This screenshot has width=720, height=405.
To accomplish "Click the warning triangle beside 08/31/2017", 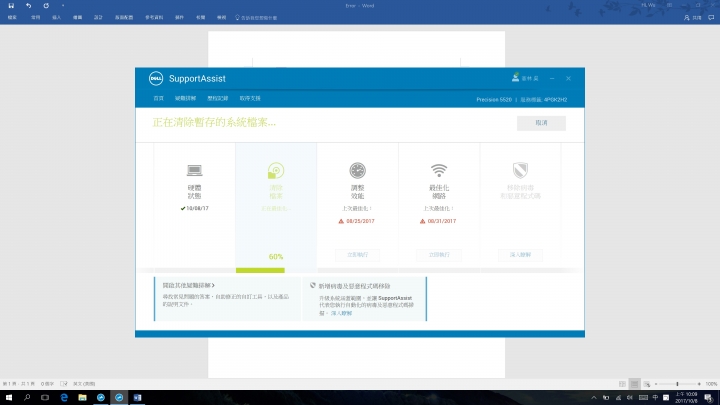I will (x=422, y=221).
